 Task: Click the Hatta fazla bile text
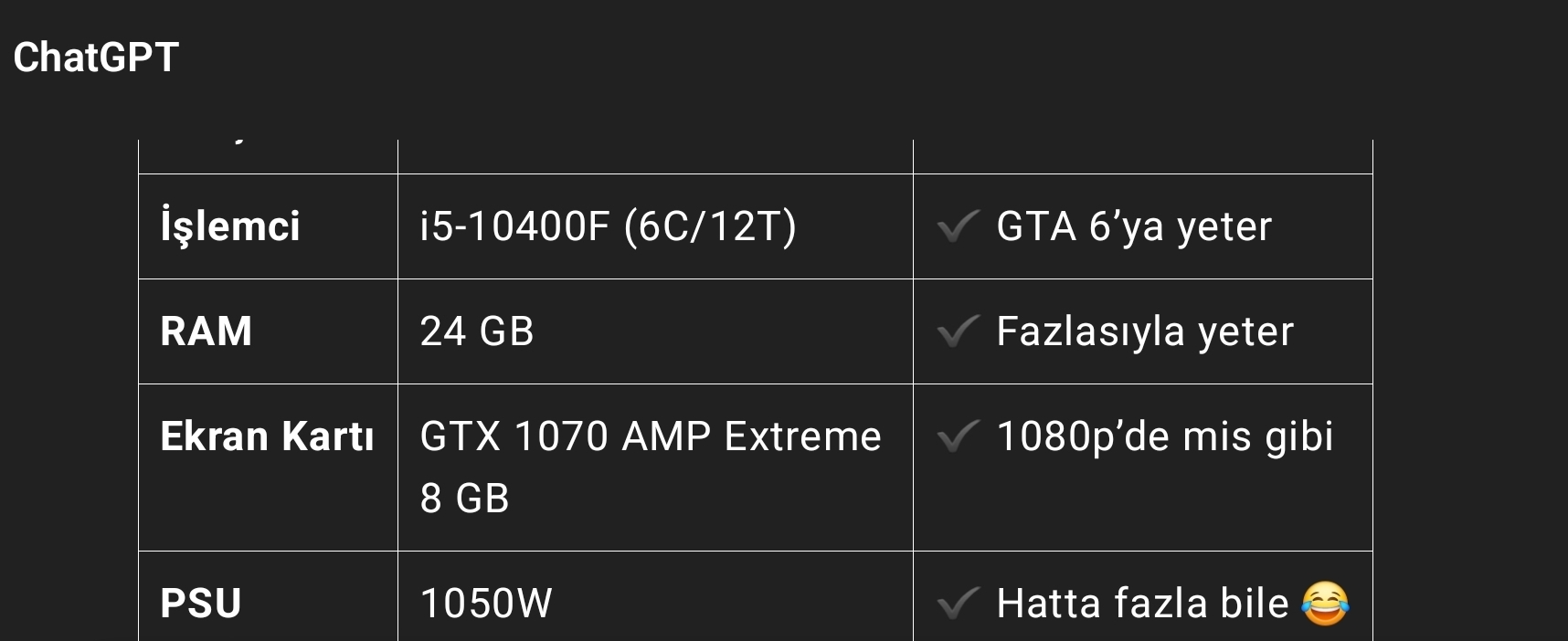tap(1142, 604)
